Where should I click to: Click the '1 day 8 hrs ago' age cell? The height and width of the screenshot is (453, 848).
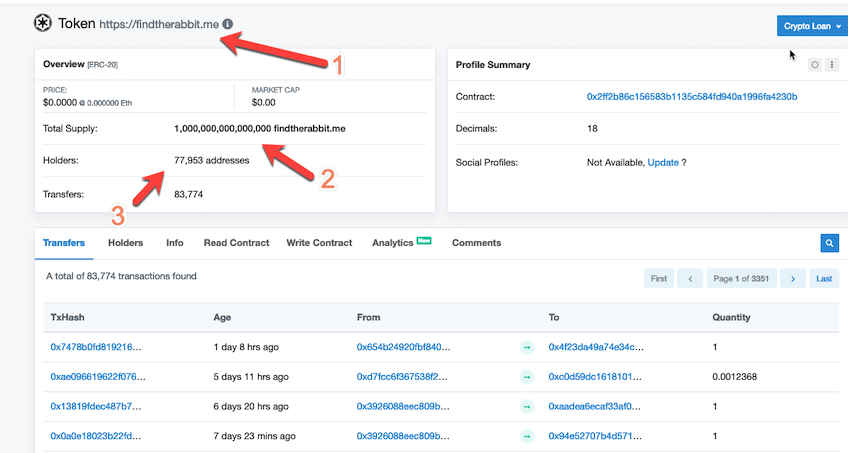pyautogui.click(x=246, y=347)
